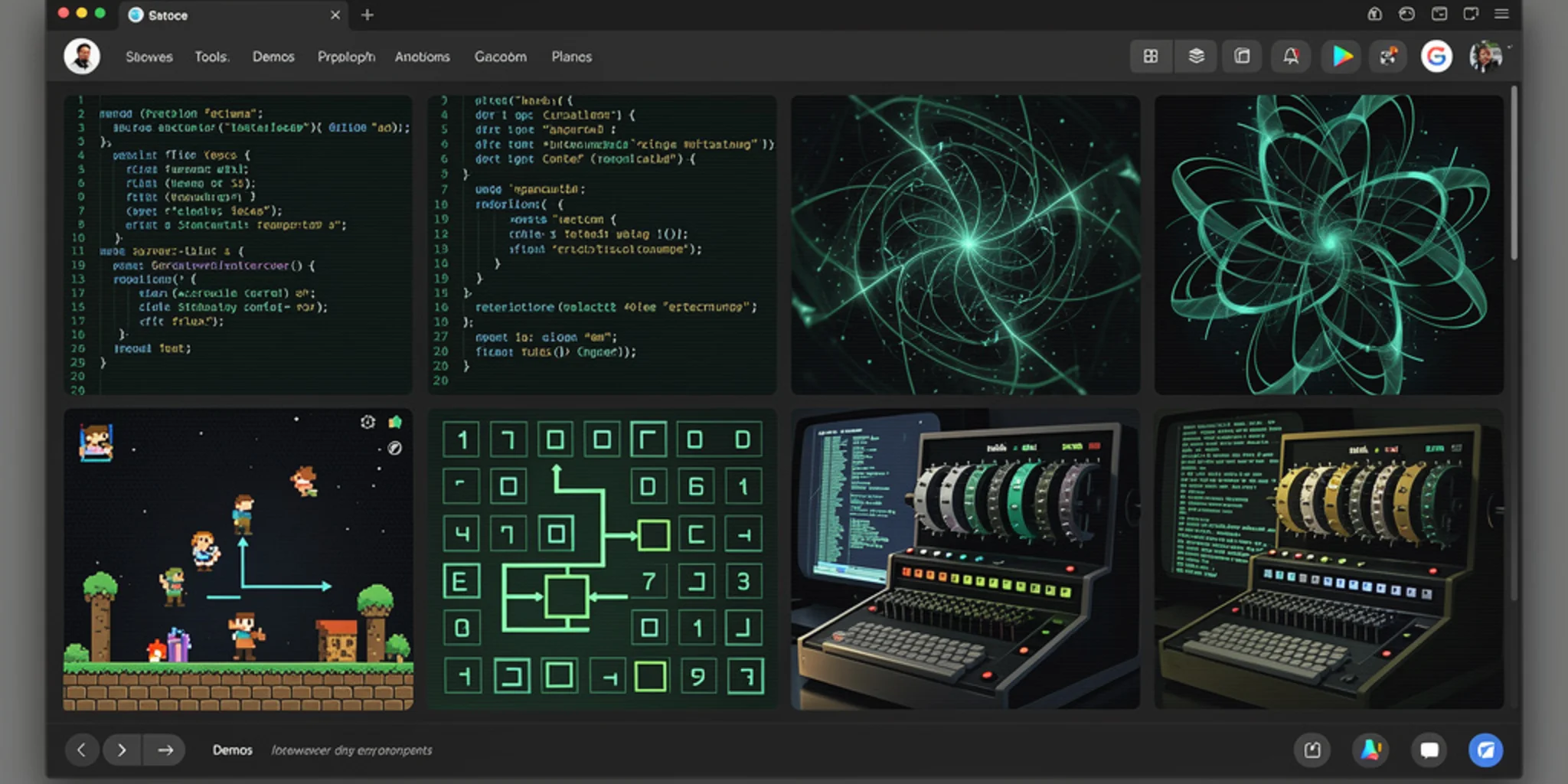Close the Satoce tab

click(x=335, y=15)
